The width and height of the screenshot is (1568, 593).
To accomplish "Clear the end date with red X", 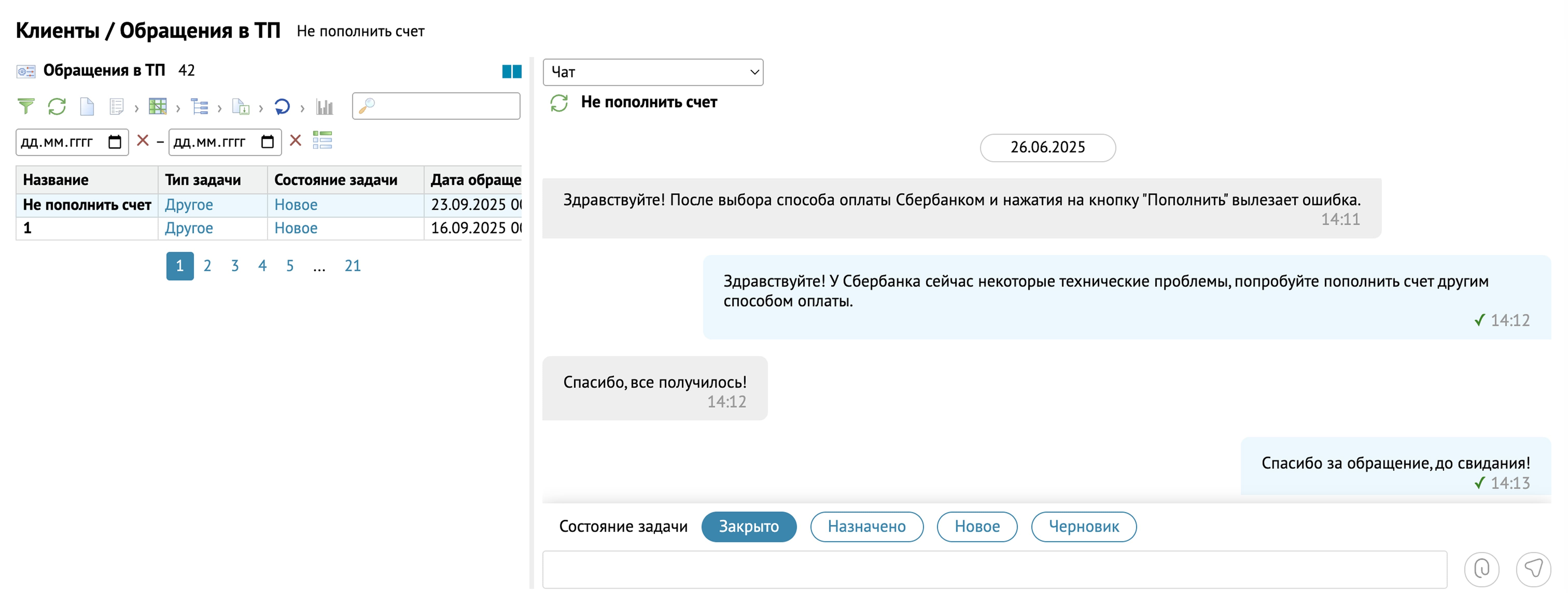I will 295,140.
